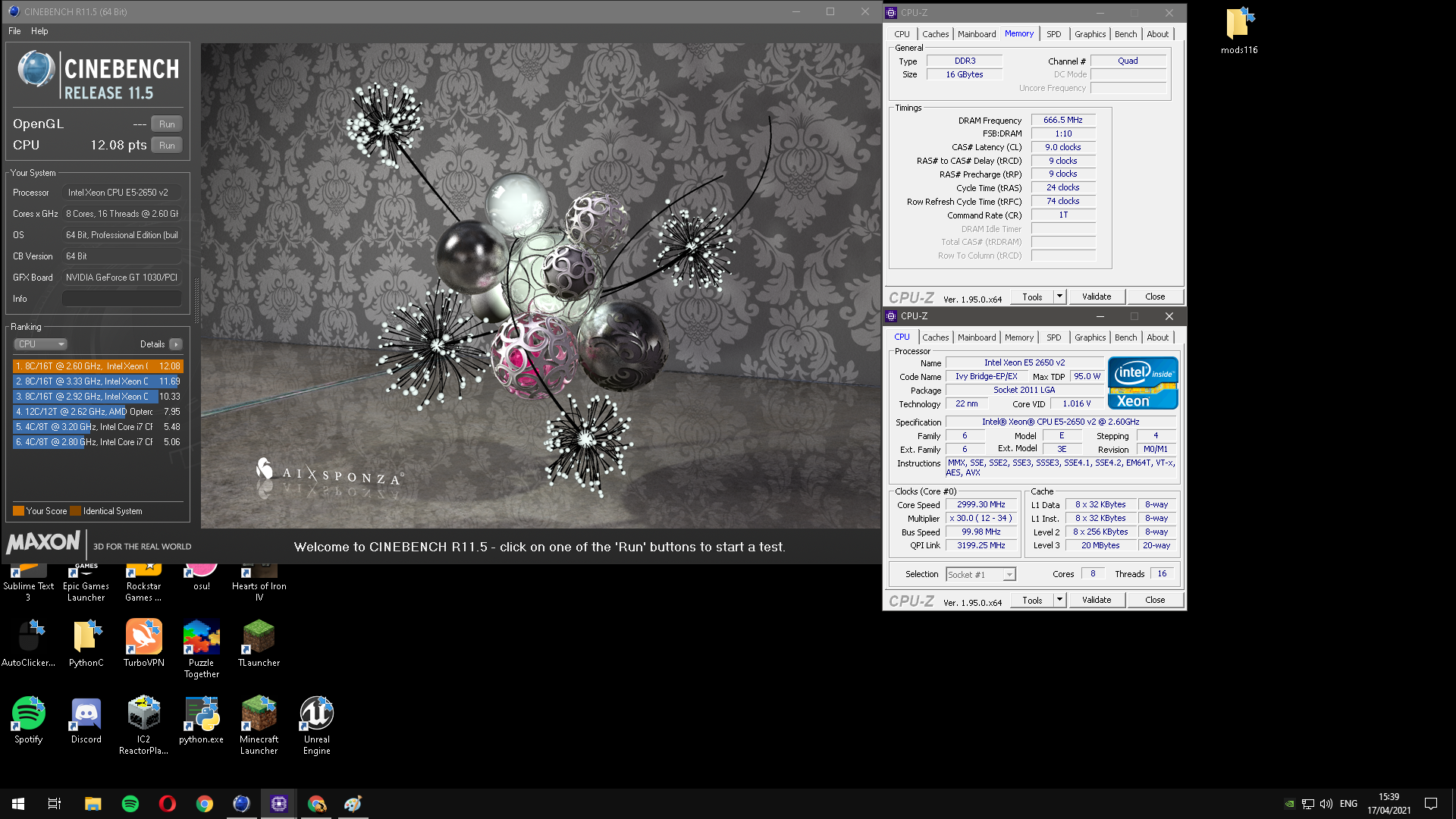Expand Tools dropdown arrow in upper CPU-Z
Viewport: 1456px width, 819px height.
tap(1060, 297)
